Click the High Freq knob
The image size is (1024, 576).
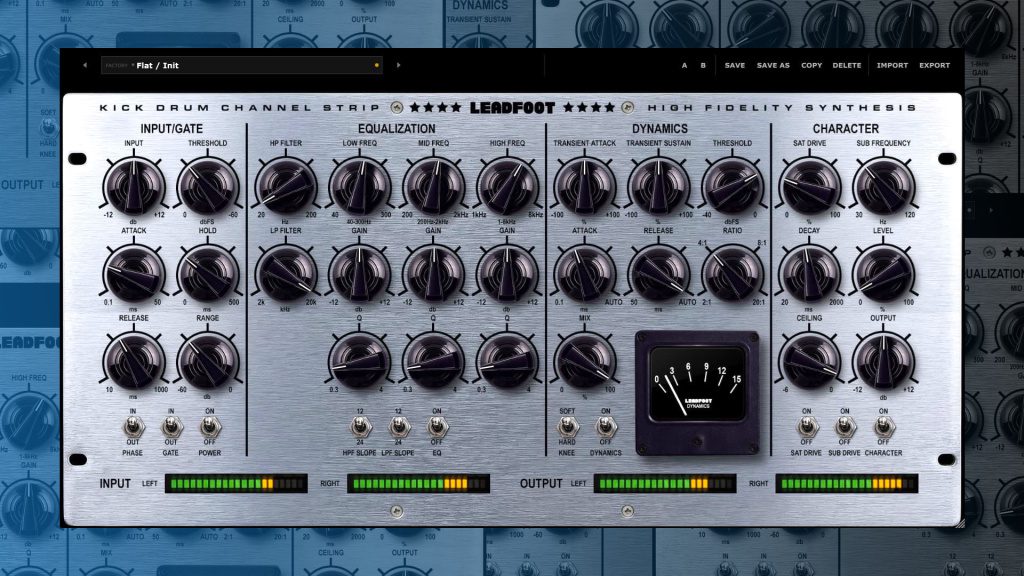click(x=507, y=186)
